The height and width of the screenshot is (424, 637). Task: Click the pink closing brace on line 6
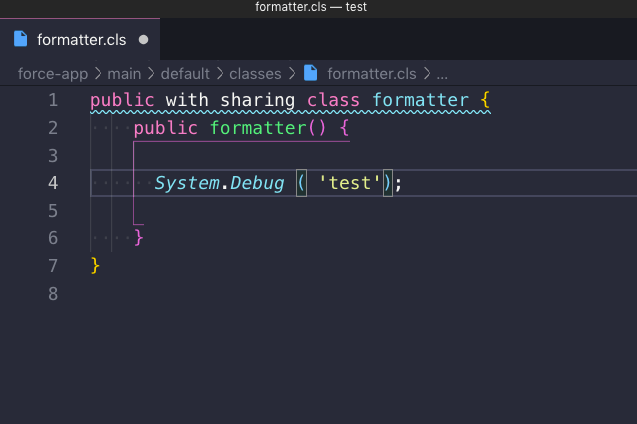click(139, 238)
